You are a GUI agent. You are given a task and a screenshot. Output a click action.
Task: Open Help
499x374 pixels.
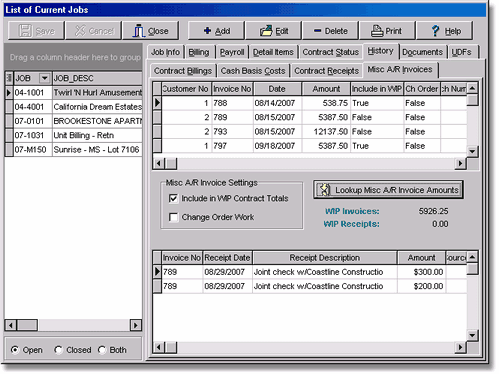(445, 31)
